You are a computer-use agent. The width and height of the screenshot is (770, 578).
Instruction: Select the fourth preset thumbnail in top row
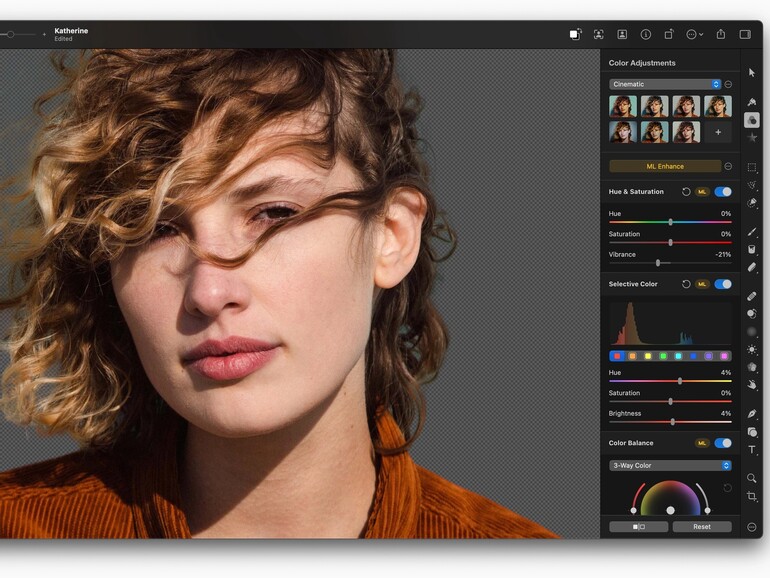(718, 106)
